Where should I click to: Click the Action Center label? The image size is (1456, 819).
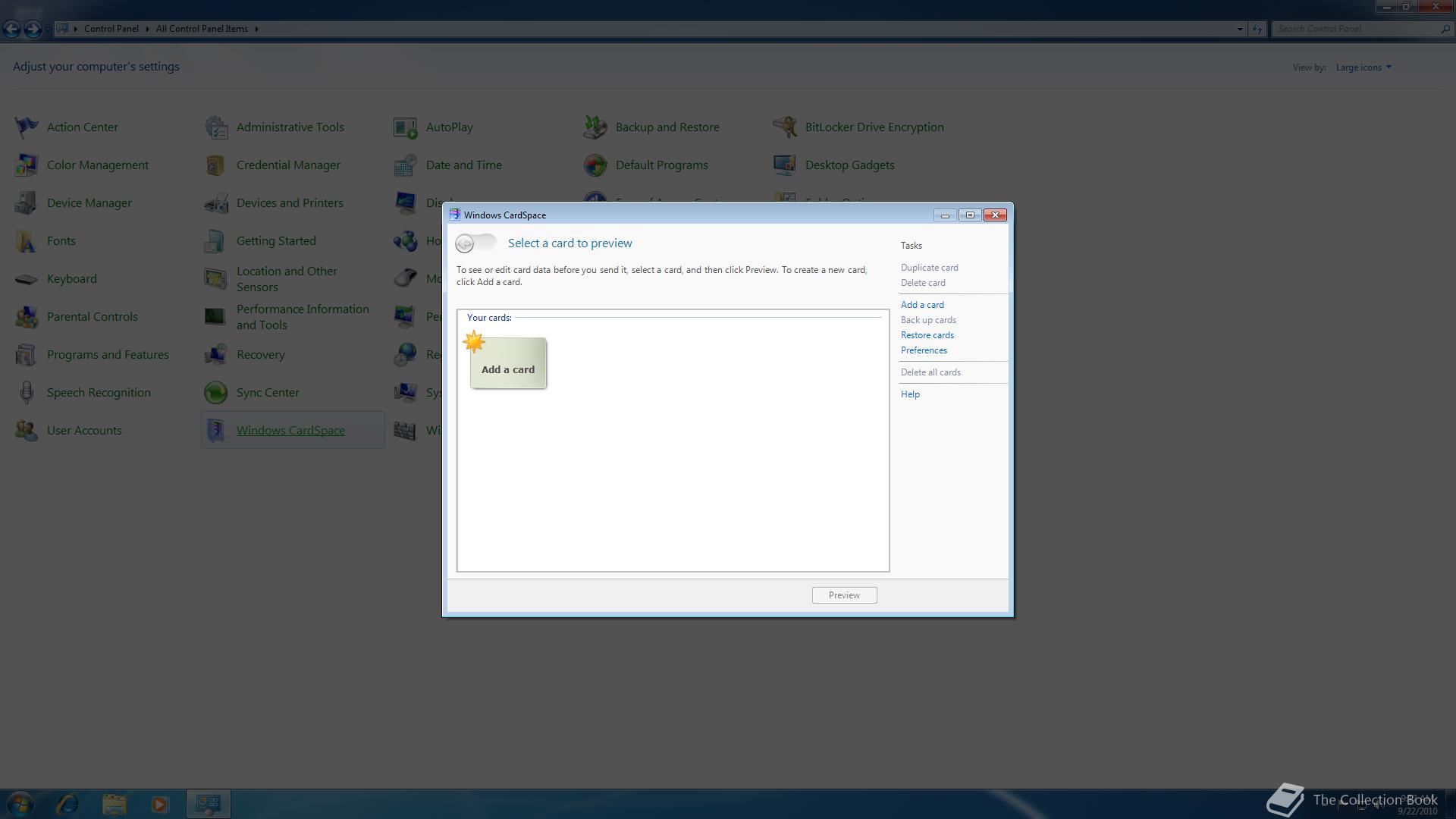[x=83, y=127]
